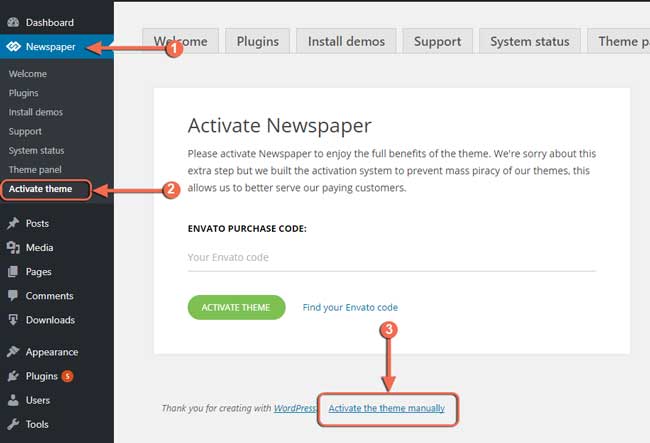Click the Dashboard gauge icon
Viewport: 650px width, 443px height.
(13, 22)
